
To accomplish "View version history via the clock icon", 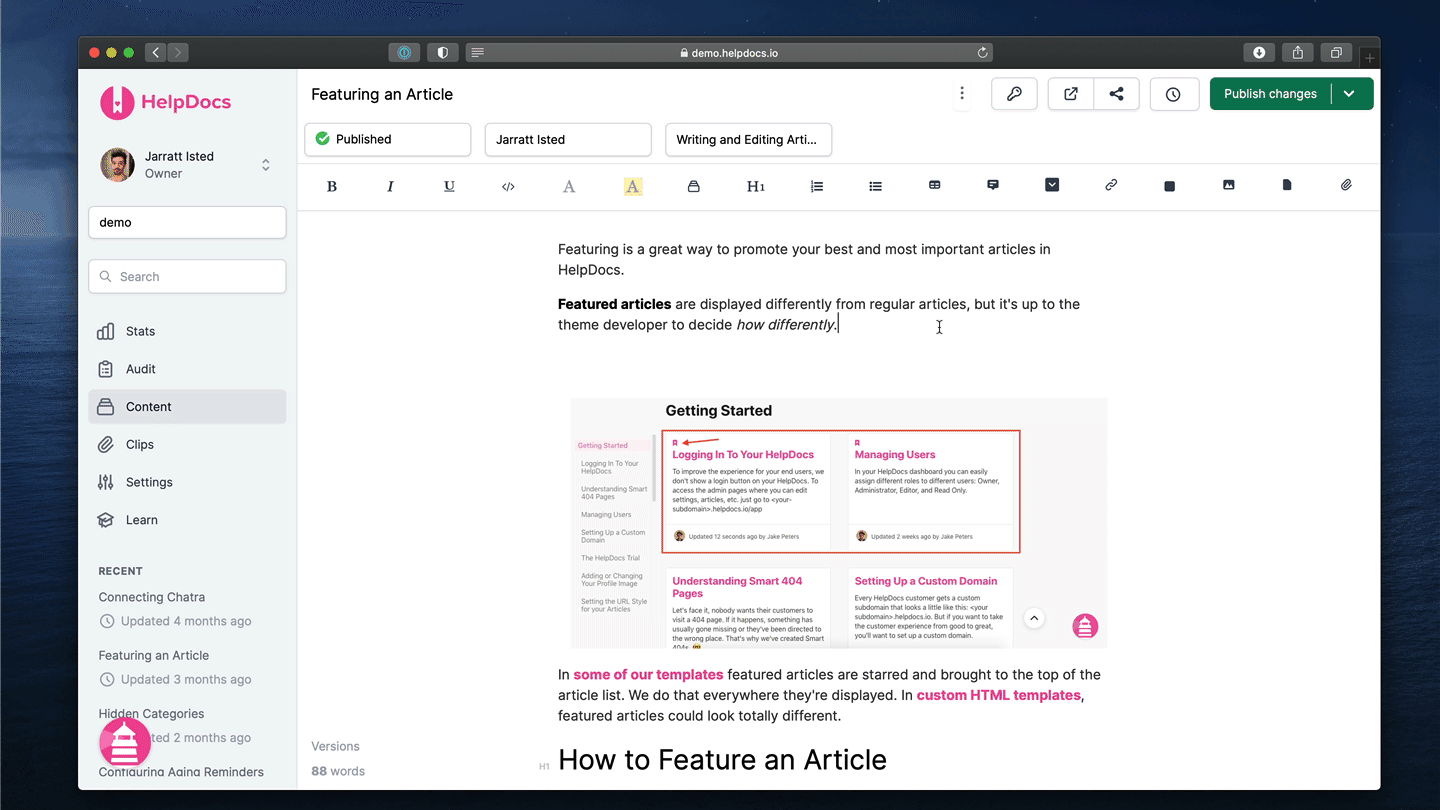I will [x=1173, y=94].
